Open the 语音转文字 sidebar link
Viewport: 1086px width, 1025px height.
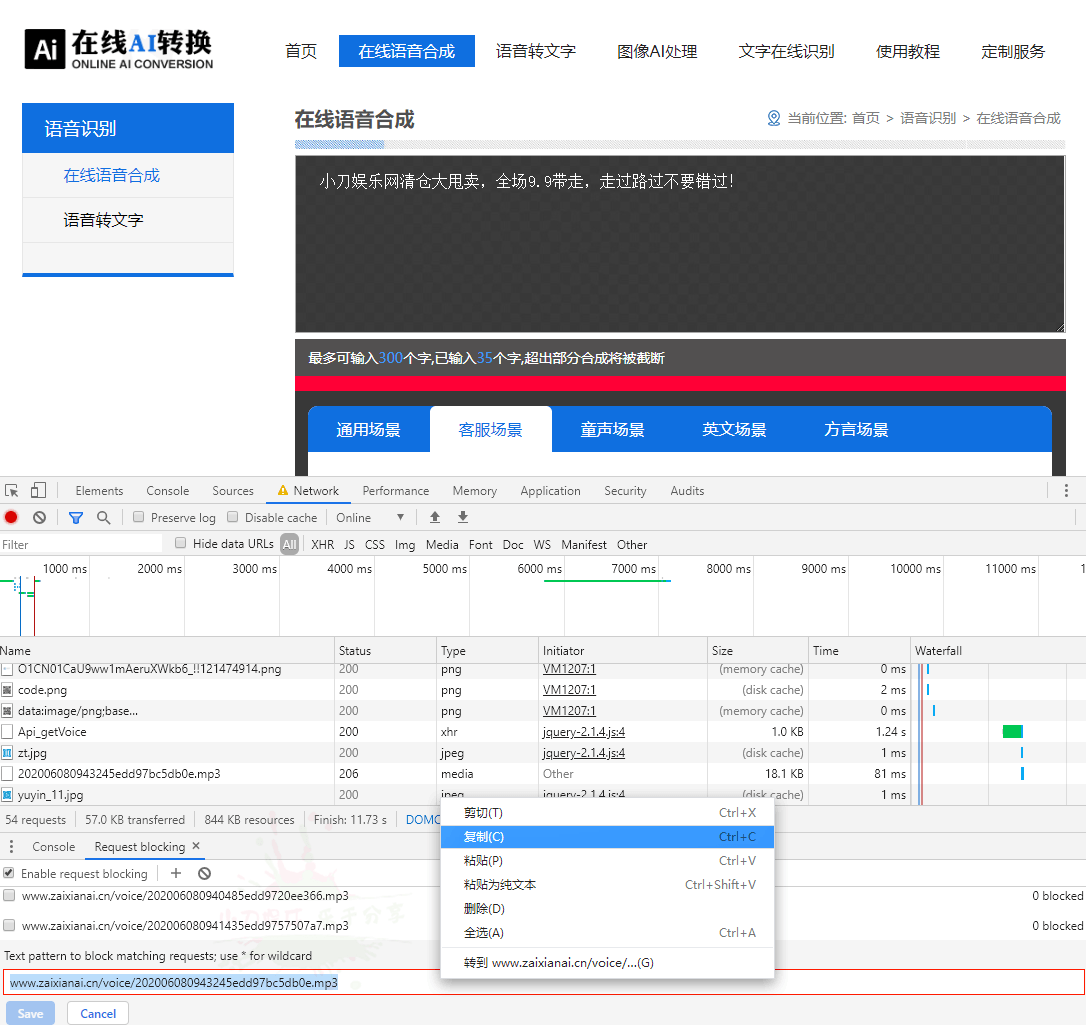104,220
